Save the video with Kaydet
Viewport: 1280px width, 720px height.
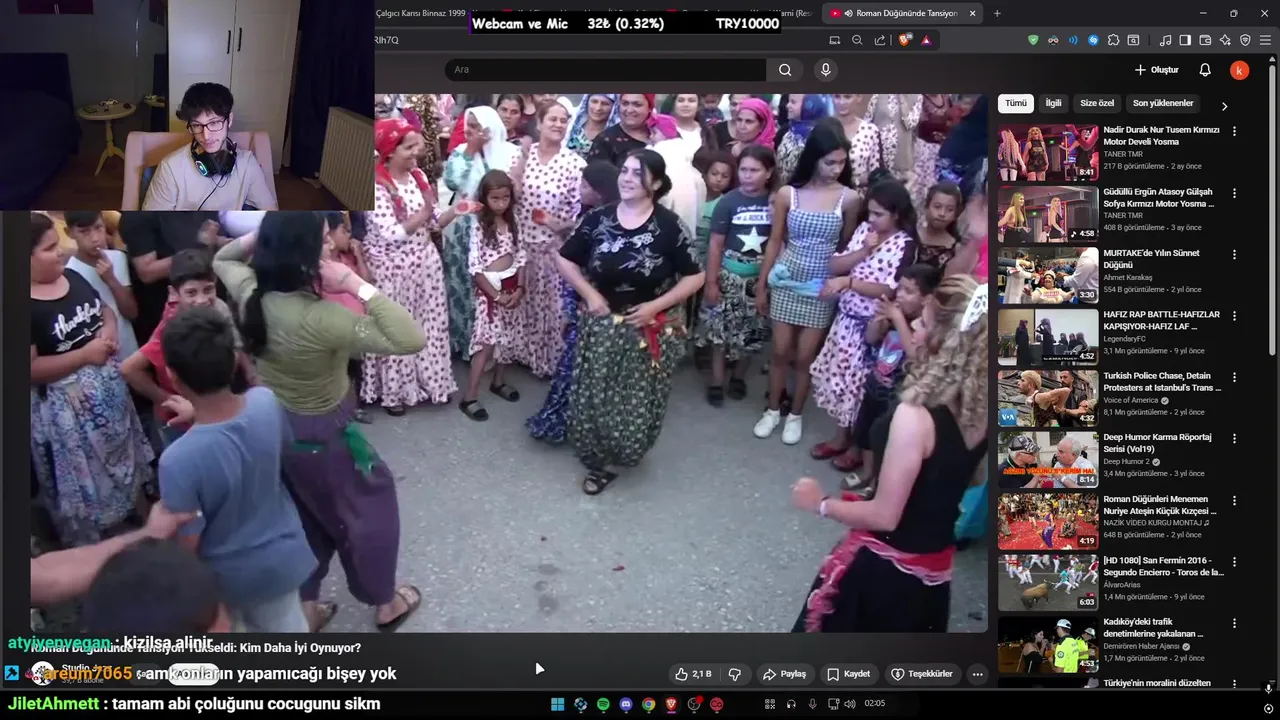848,674
